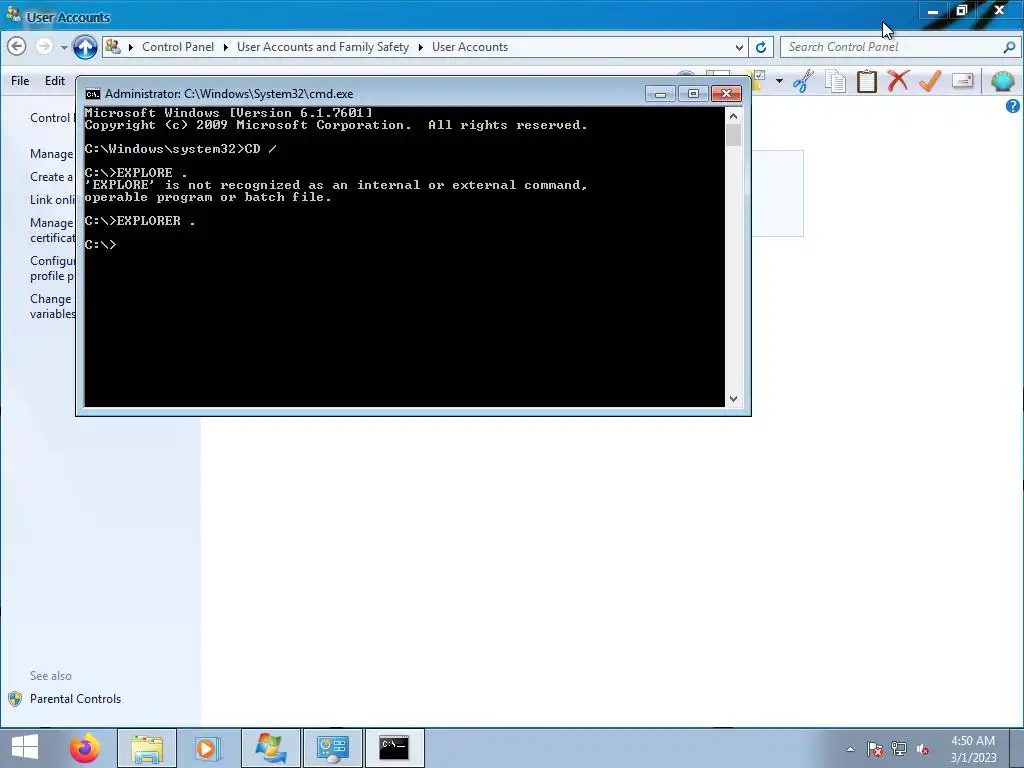The width and height of the screenshot is (1024, 768).
Task: Click the 'Create a' sidebar link
Action: point(52,177)
